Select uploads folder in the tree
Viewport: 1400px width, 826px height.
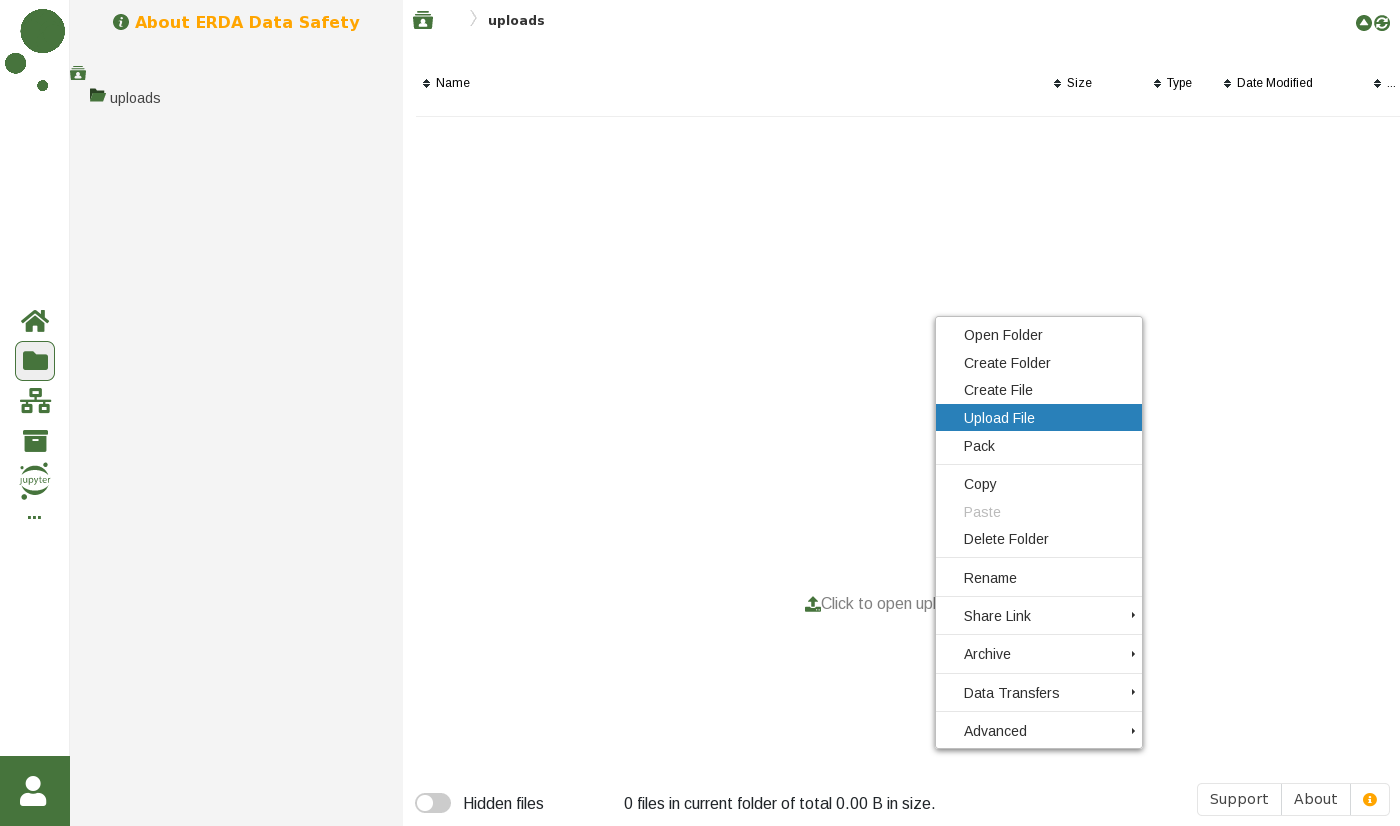pos(135,98)
